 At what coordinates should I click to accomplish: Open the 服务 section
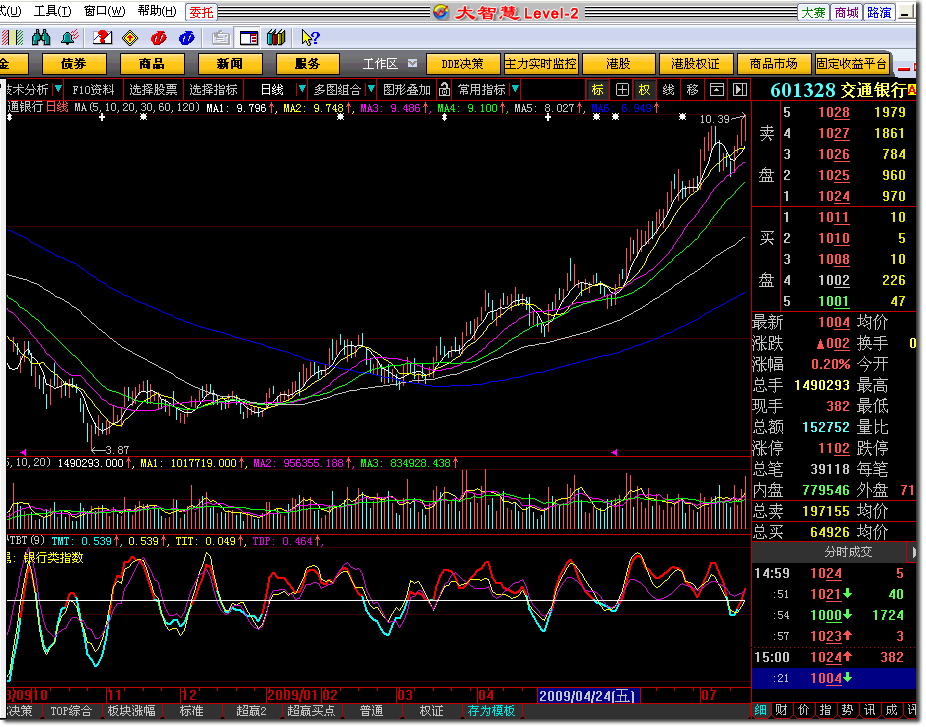[x=308, y=64]
